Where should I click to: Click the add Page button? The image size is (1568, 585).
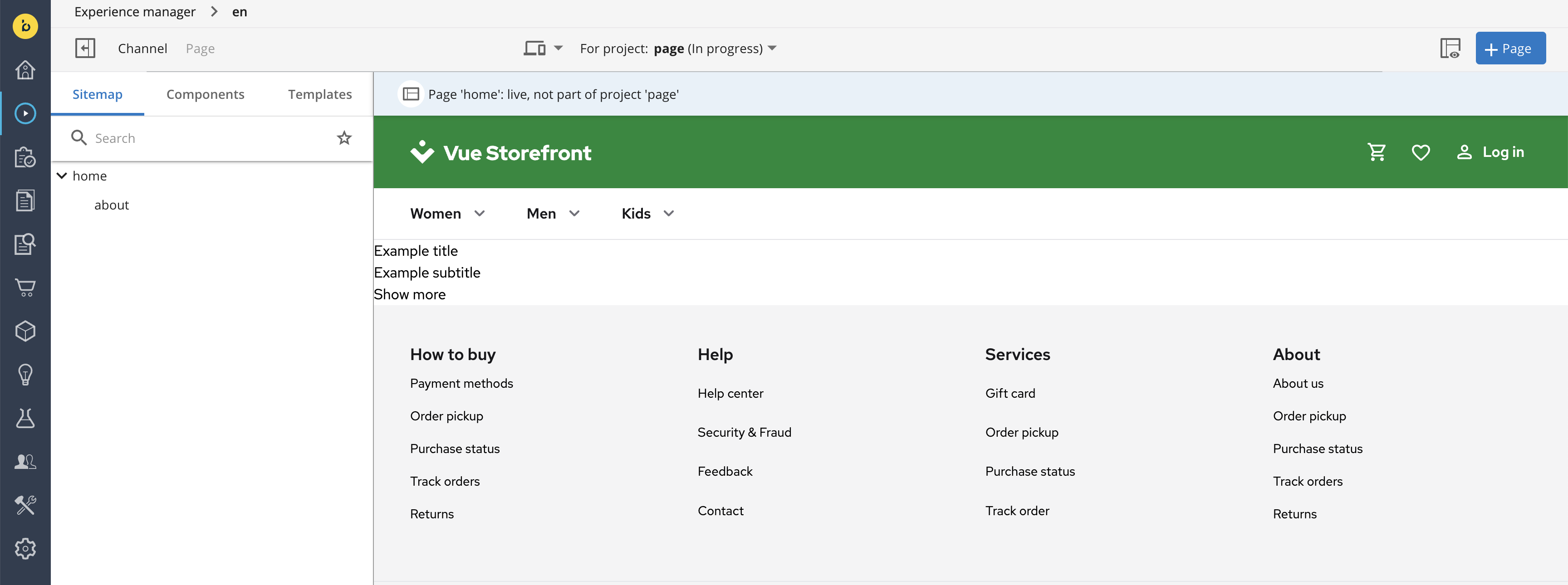click(x=1509, y=48)
